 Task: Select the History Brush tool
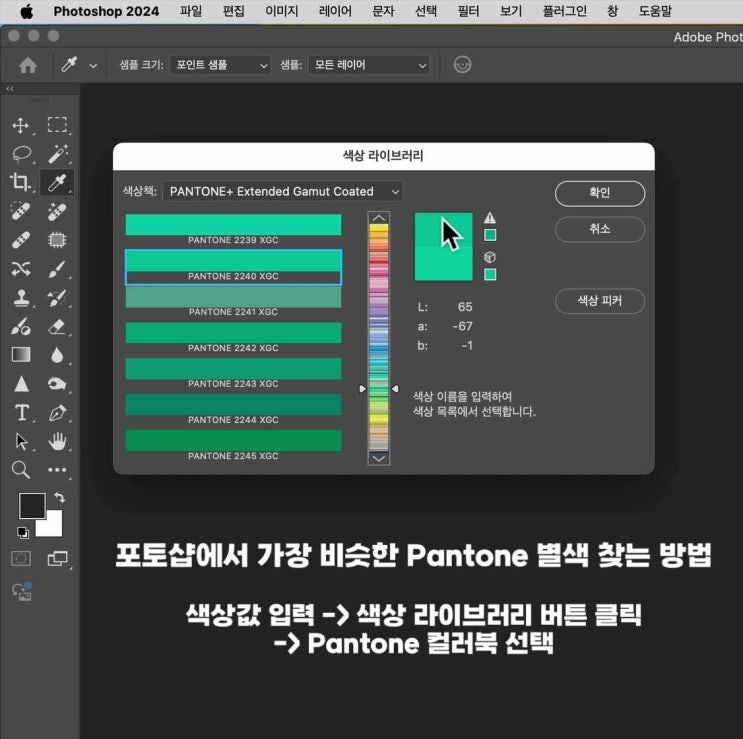[x=57, y=298]
